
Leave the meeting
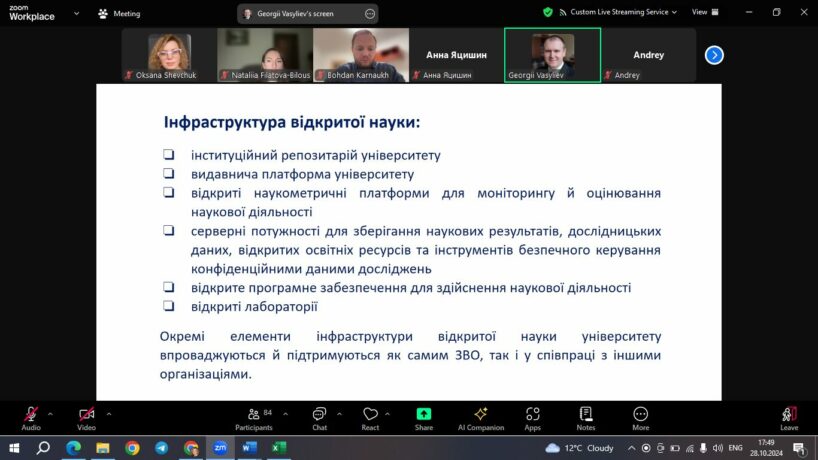tap(789, 416)
